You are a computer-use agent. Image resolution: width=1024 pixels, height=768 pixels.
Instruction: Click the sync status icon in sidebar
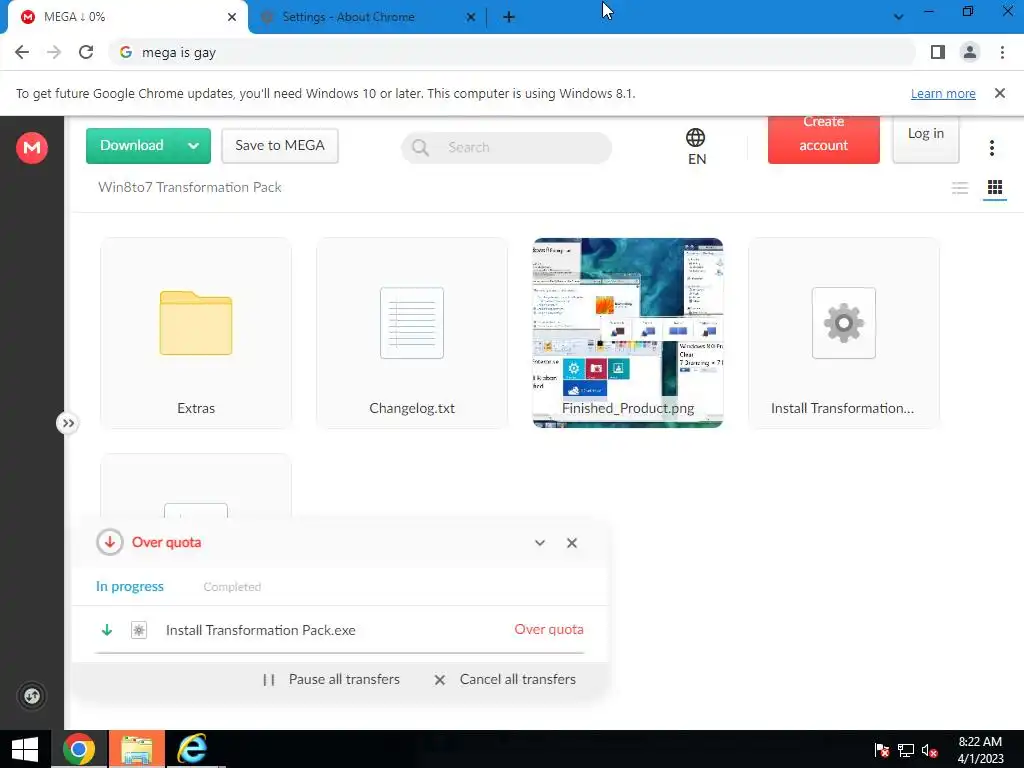point(31,696)
